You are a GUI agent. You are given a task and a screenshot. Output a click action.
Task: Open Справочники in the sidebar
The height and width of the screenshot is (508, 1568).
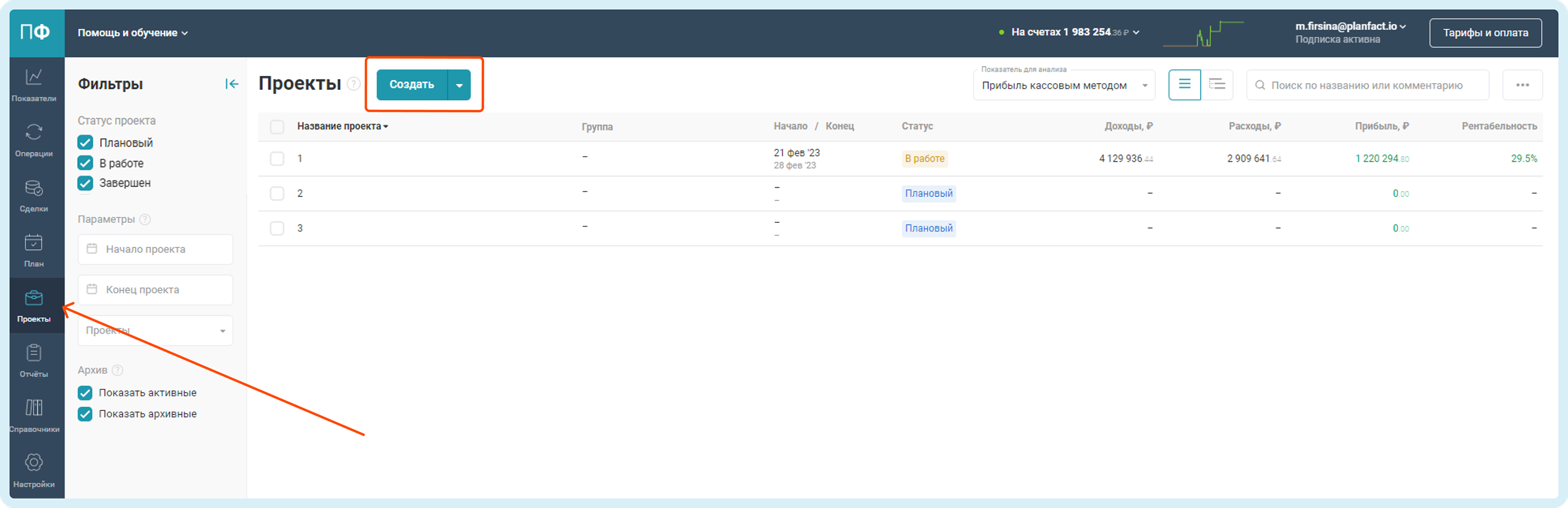pos(34,415)
